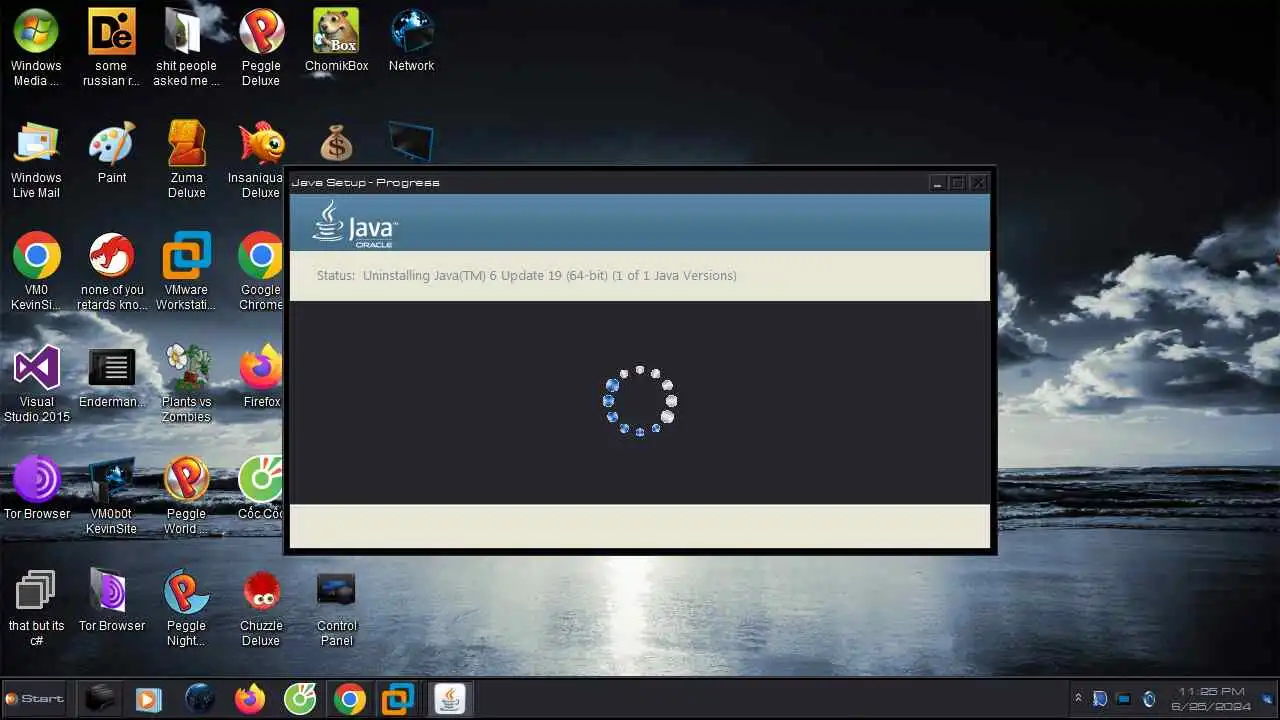Viewport: 1280px width, 720px height.
Task: Click the Show Desktop corner button
Action: pos(1267,699)
